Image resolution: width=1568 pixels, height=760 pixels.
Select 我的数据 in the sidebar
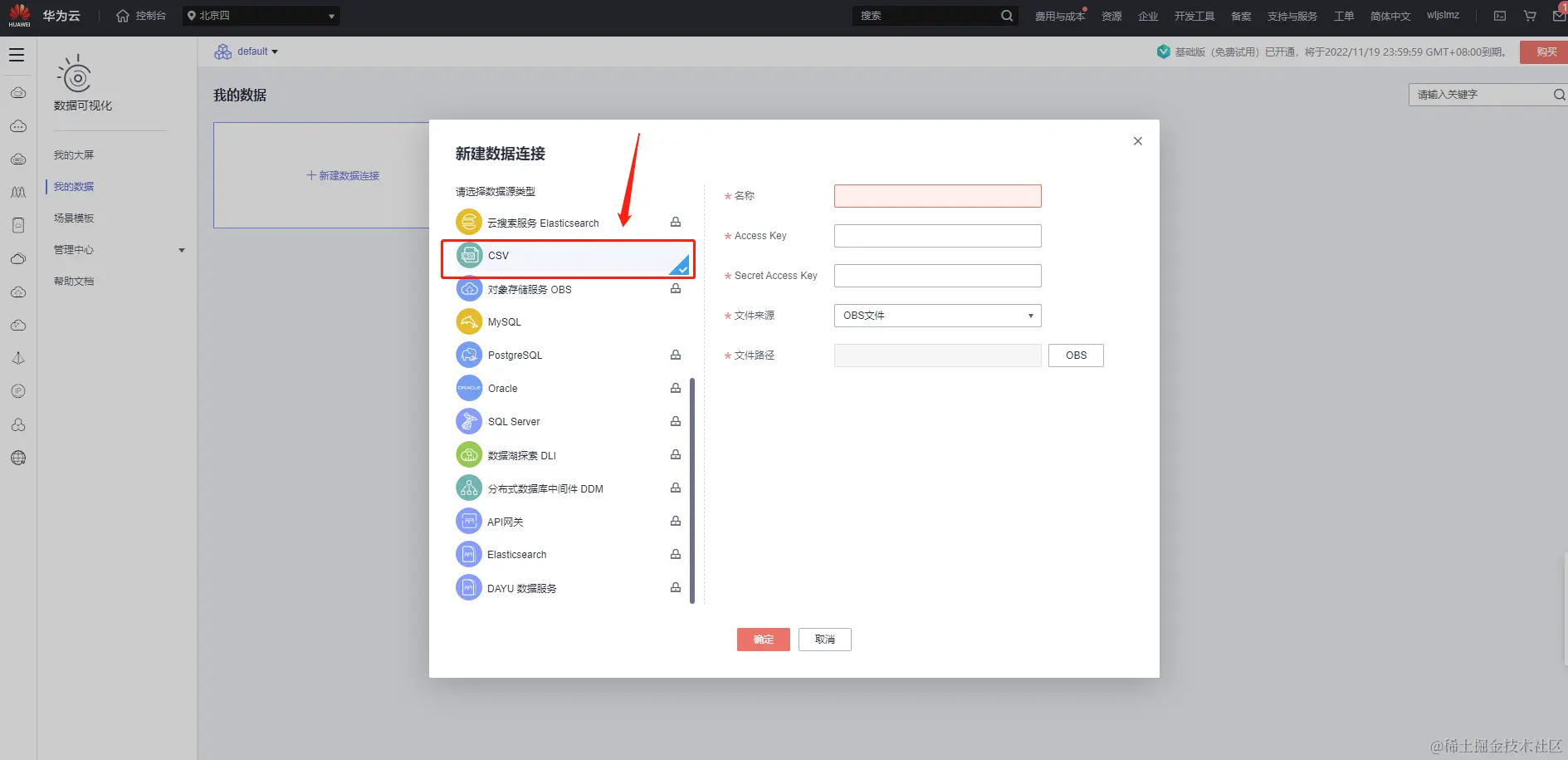tap(74, 187)
